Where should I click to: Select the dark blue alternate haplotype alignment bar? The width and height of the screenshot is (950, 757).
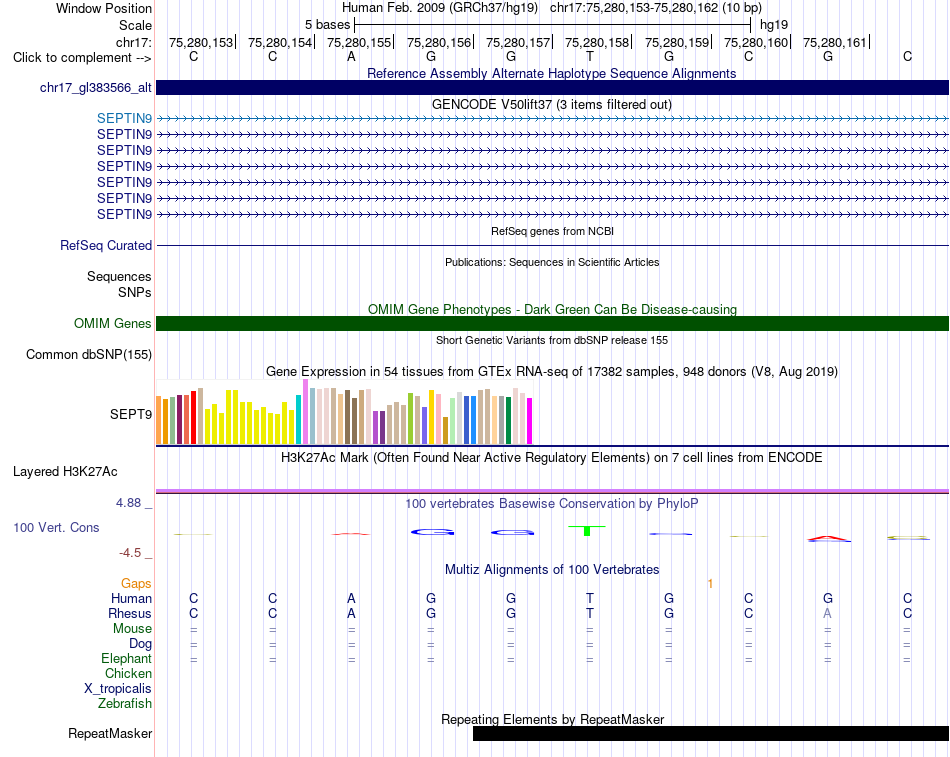[x=552, y=88]
